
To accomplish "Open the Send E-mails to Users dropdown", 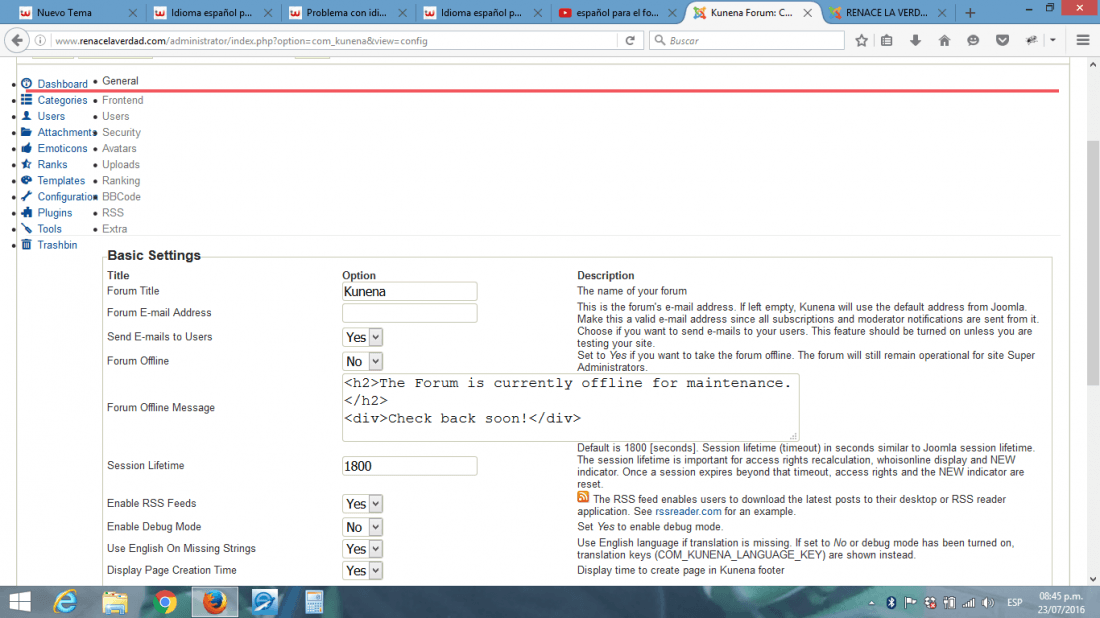I will (362, 337).
